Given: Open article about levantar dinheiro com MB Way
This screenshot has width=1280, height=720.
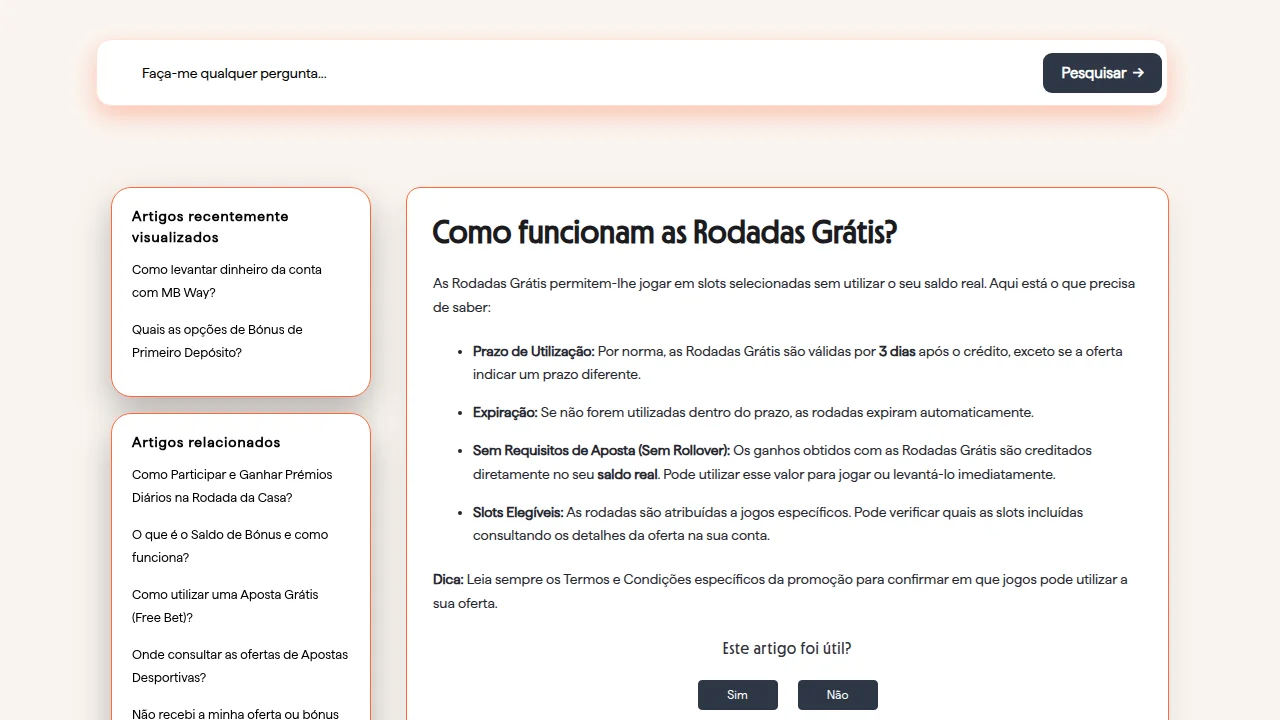Looking at the screenshot, I should (x=227, y=281).
